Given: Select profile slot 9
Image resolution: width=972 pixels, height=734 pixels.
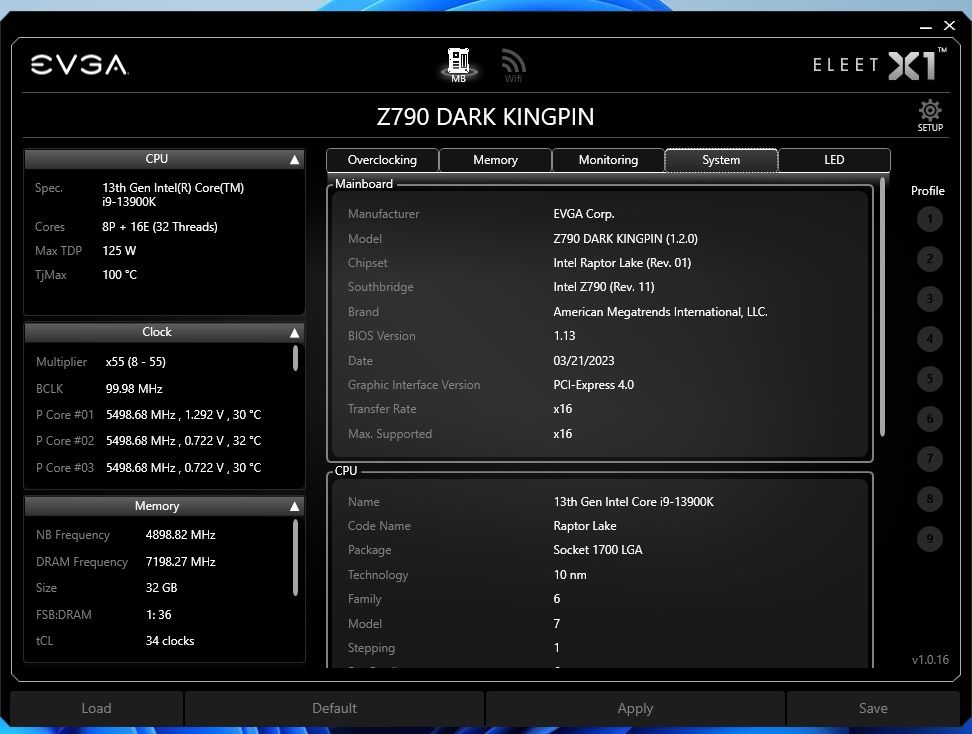Looking at the screenshot, I should (929, 539).
